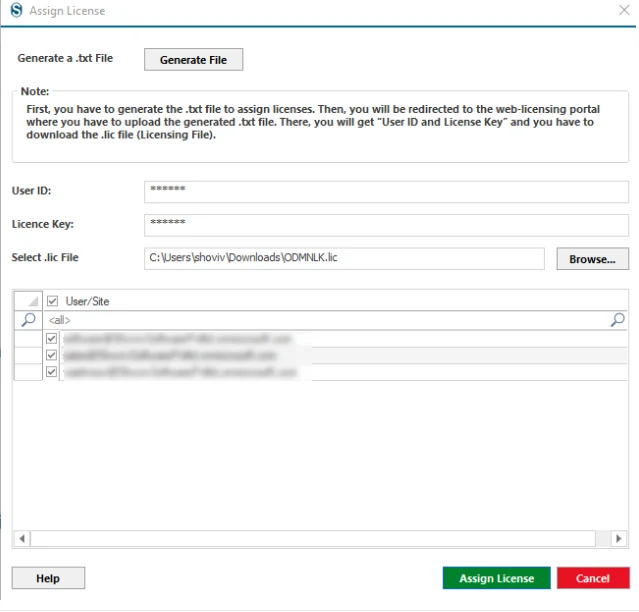Click the Generate File button
The image size is (639, 612).
pos(194,59)
